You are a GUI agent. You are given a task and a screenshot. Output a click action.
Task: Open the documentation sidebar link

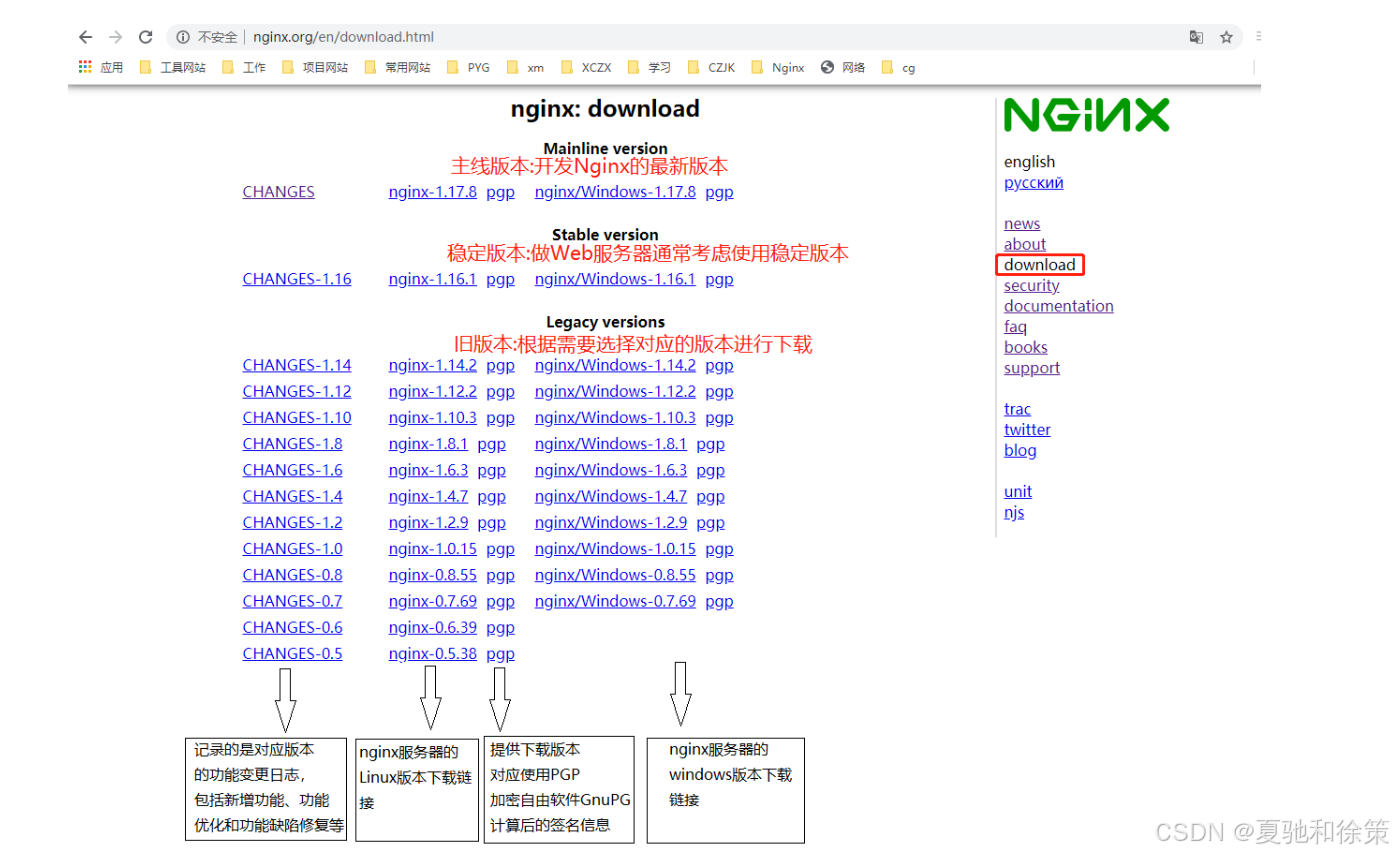click(x=1059, y=306)
